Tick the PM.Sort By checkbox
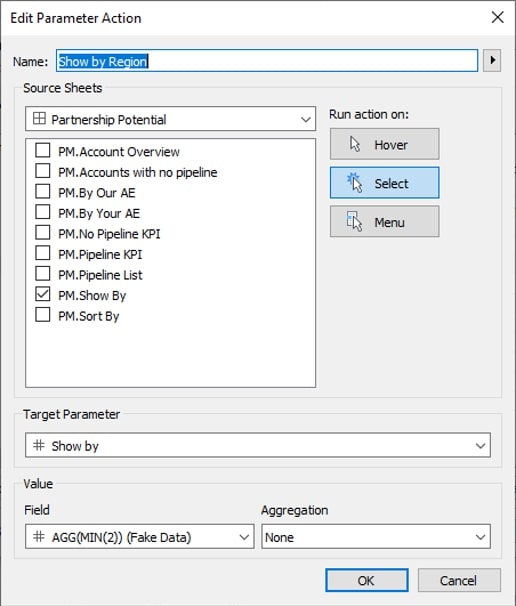This screenshot has width=516, height=606. coord(43,315)
